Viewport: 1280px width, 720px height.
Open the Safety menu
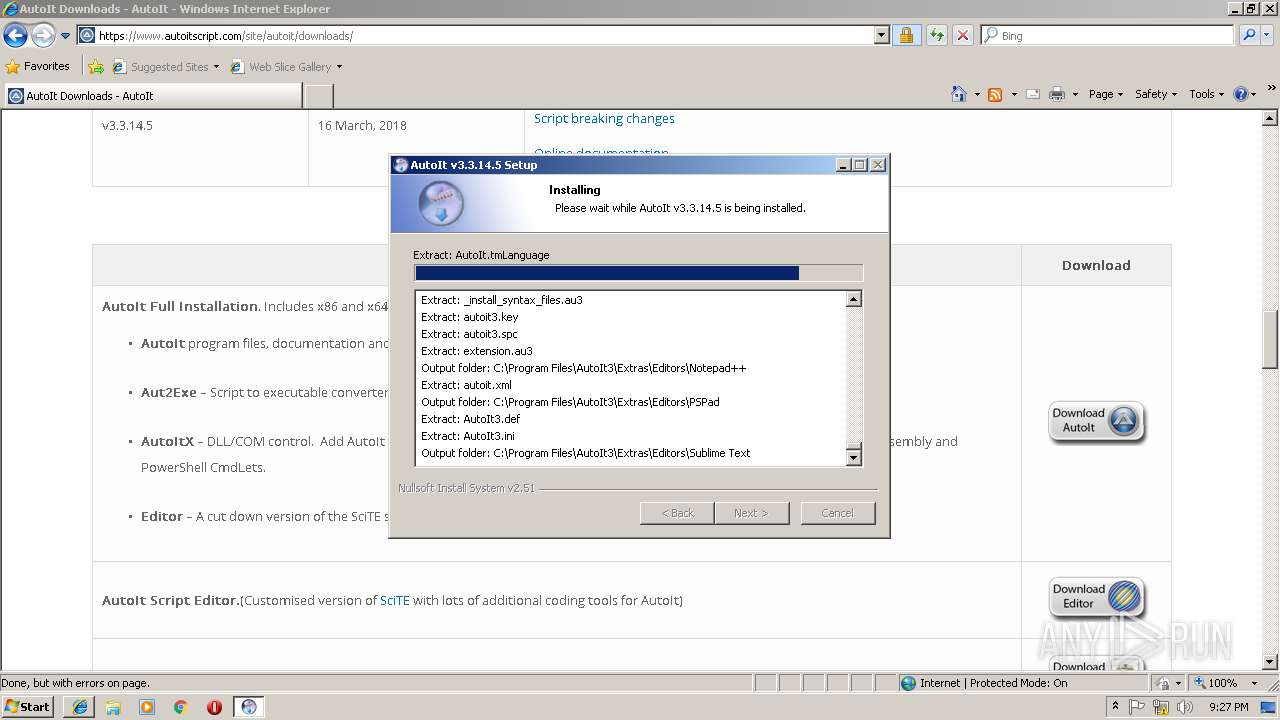(x=1156, y=94)
